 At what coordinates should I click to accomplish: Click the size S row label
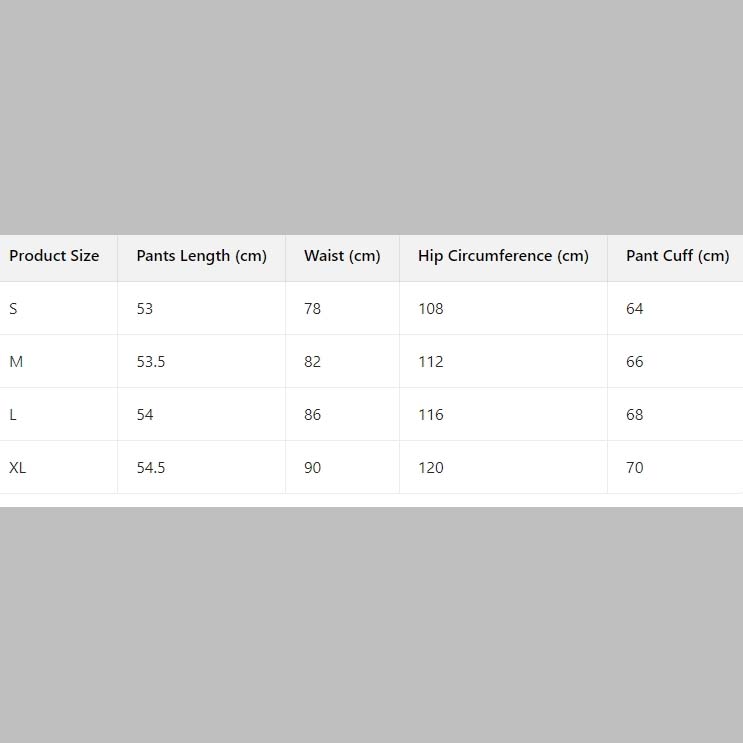coord(13,309)
